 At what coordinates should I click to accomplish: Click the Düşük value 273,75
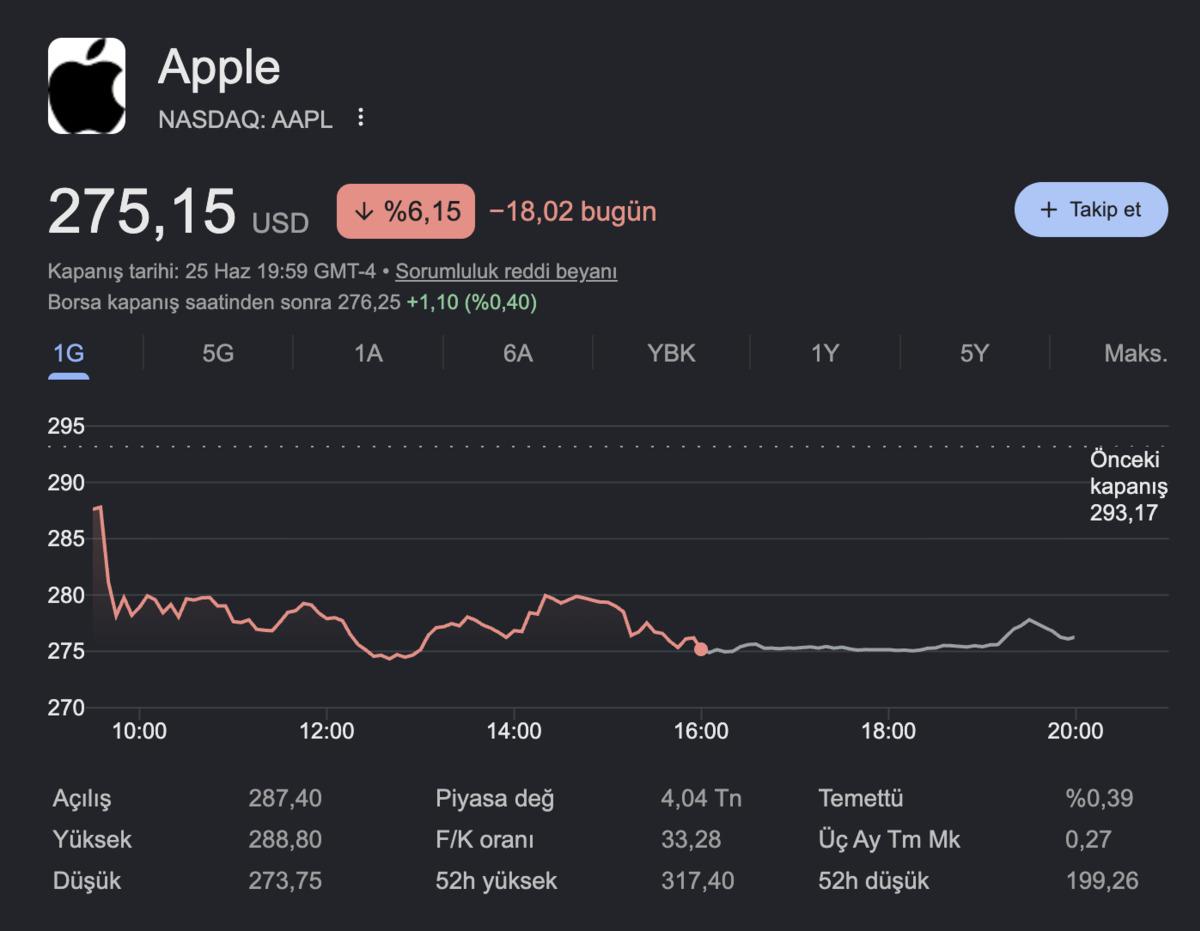[285, 881]
